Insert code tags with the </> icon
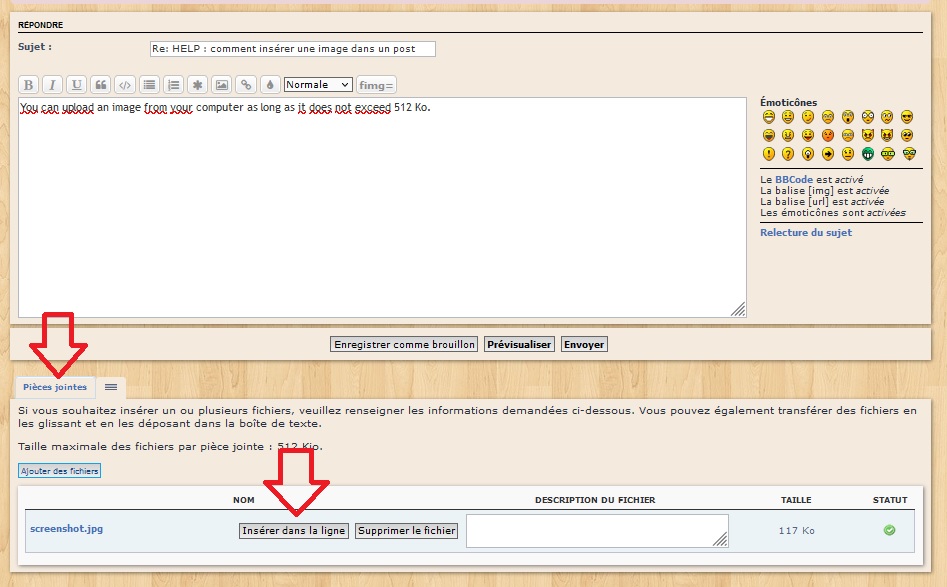947x587 pixels. tap(125, 85)
